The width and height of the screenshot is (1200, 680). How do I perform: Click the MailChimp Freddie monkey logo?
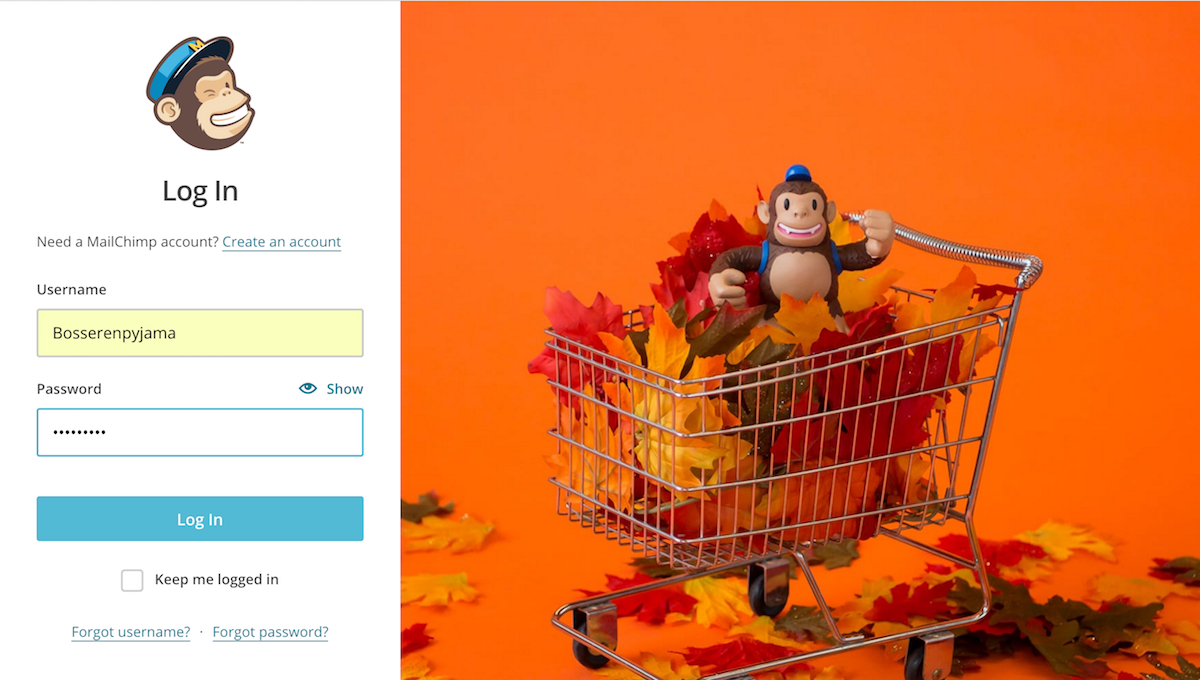click(200, 93)
